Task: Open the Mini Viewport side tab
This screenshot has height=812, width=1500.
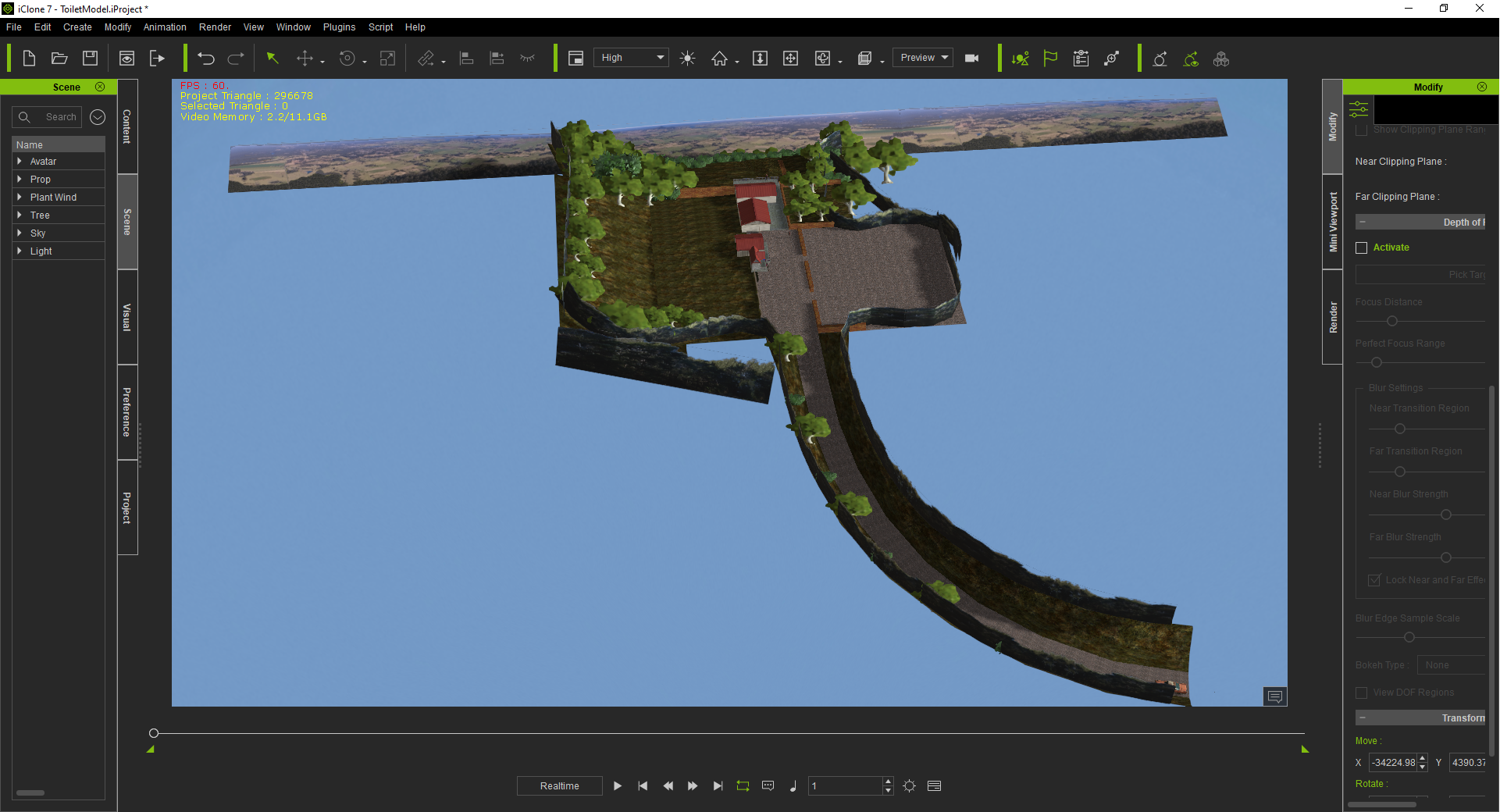Action: (1333, 223)
